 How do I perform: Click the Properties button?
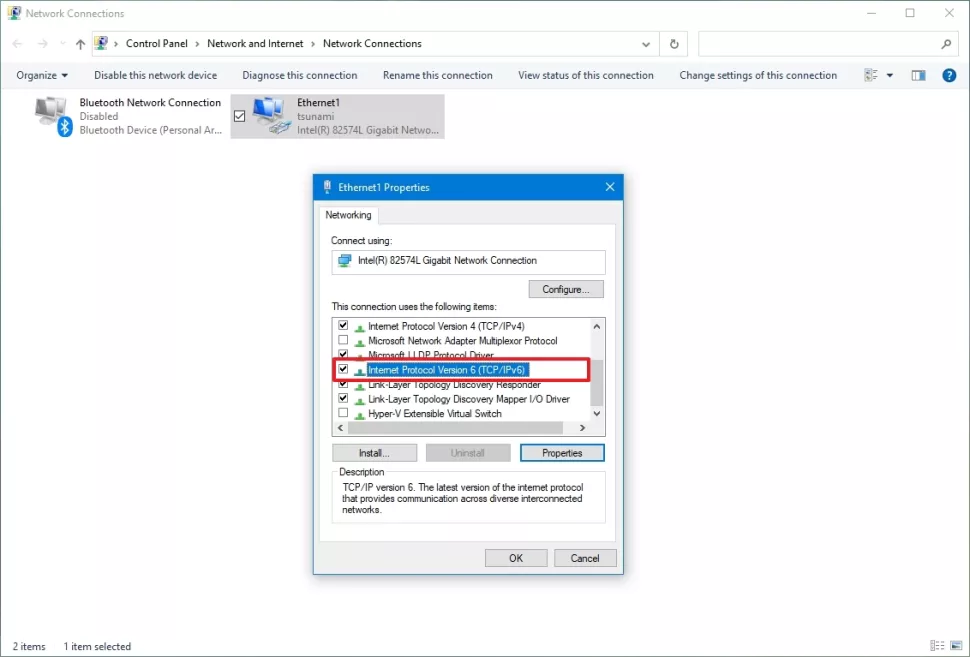(562, 452)
